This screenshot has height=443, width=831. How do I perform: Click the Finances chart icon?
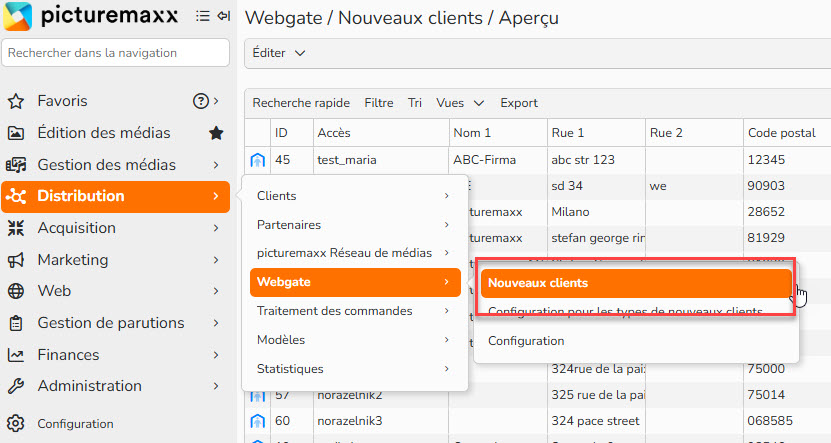coord(16,355)
